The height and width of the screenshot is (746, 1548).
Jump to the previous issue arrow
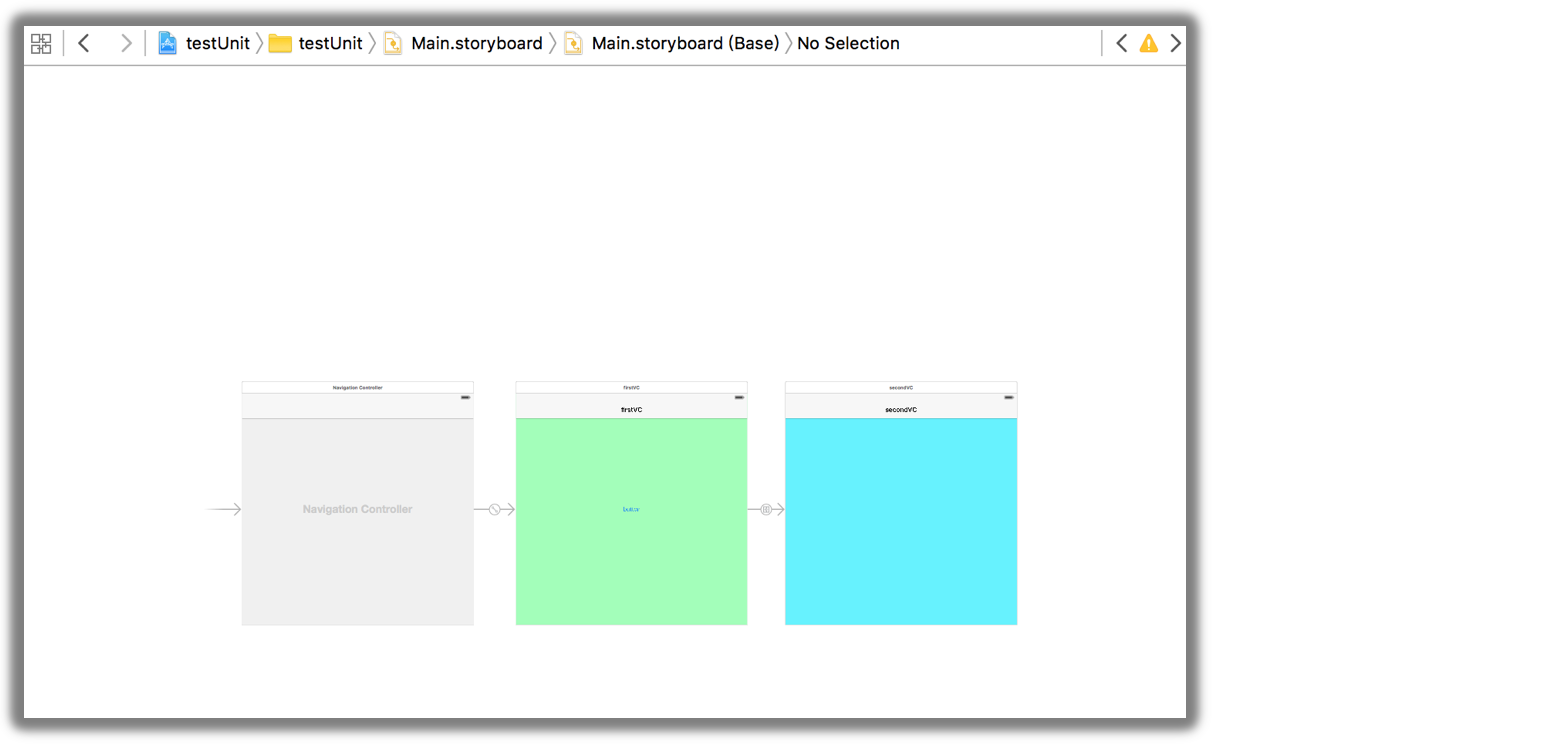coord(1122,43)
